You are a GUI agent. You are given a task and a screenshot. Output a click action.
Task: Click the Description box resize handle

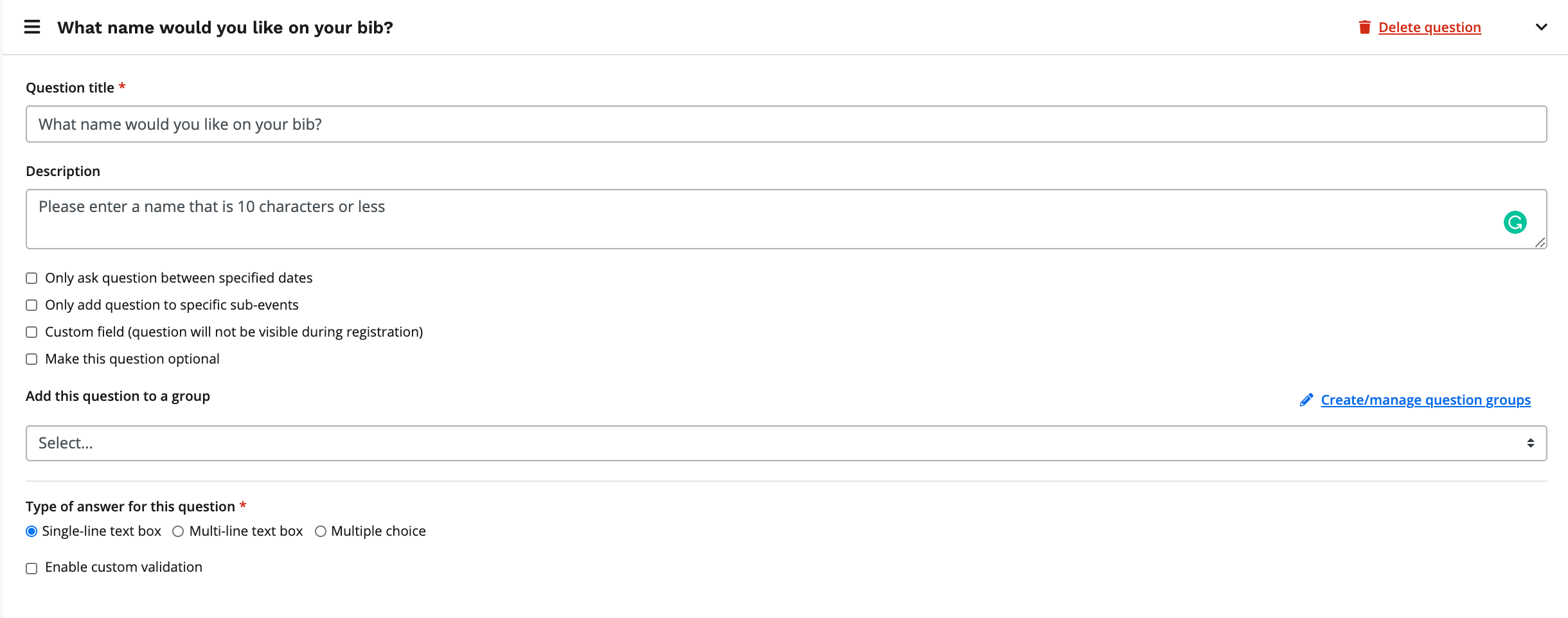tap(1540, 243)
